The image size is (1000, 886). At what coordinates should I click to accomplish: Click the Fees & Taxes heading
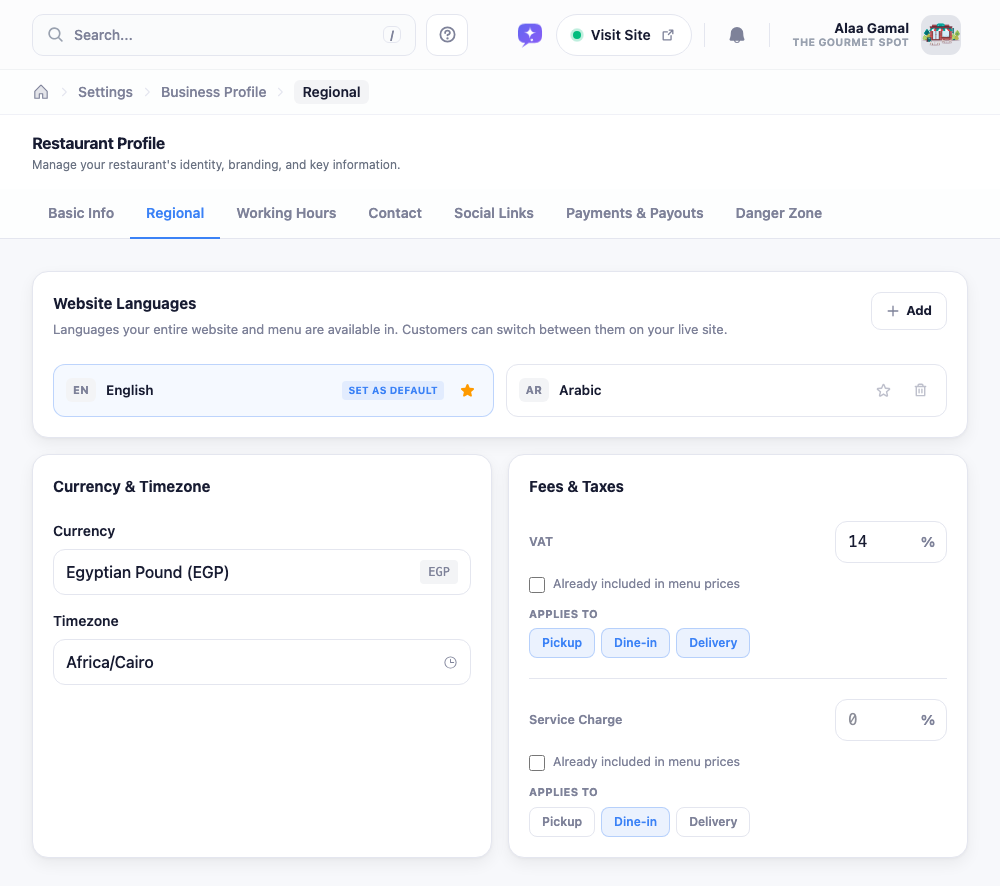[x=577, y=487]
